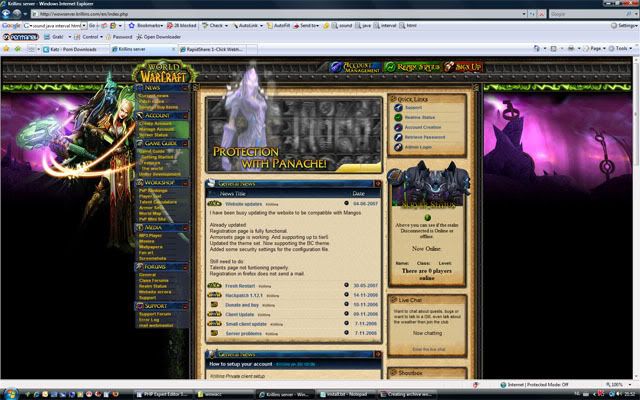640x400 pixels.
Task: Switch to the RapidShare 1-Click tab
Action: (x=211, y=49)
